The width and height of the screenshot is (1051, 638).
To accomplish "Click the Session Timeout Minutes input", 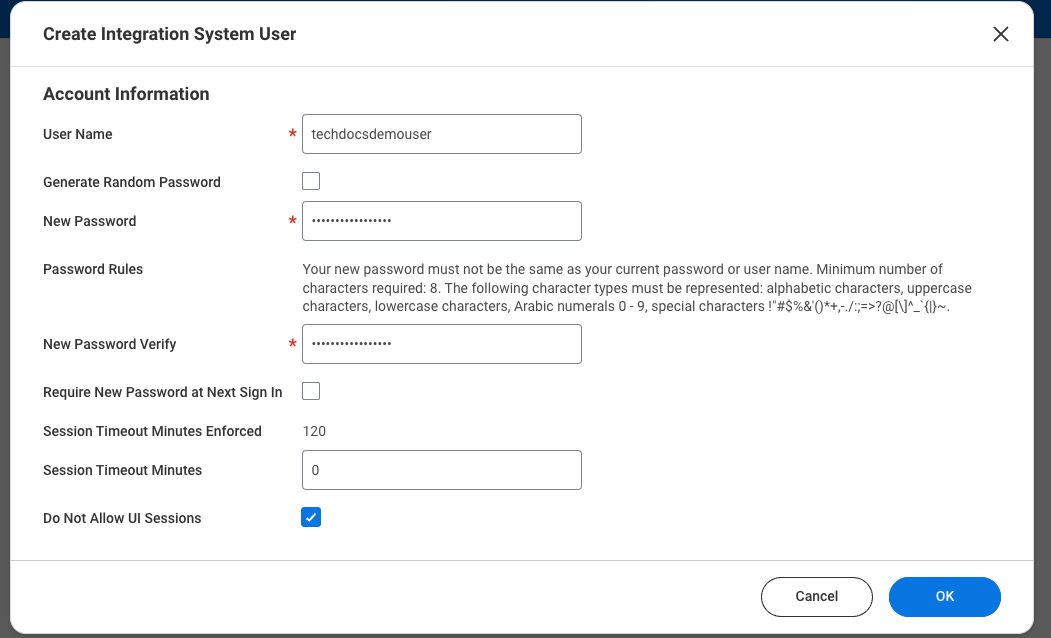I will click(441, 469).
